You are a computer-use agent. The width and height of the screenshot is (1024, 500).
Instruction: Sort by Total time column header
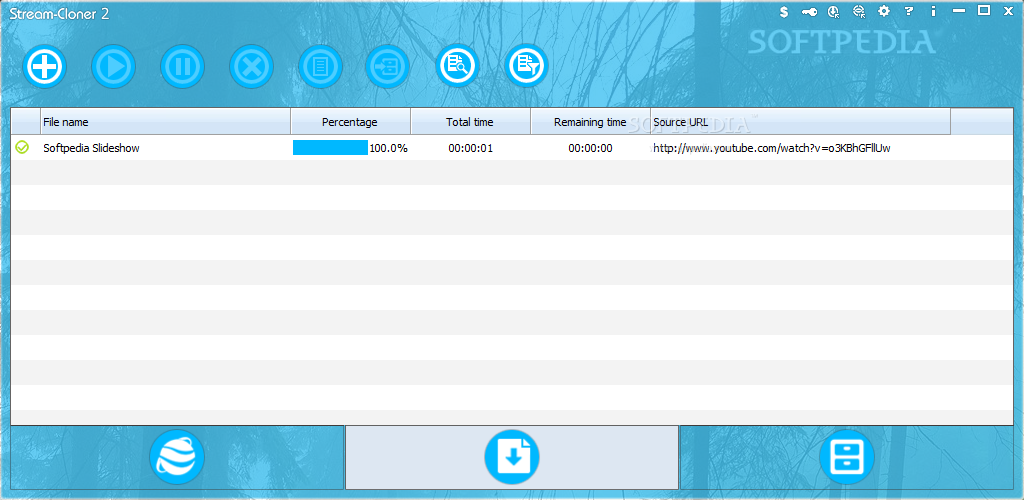[x=470, y=122]
